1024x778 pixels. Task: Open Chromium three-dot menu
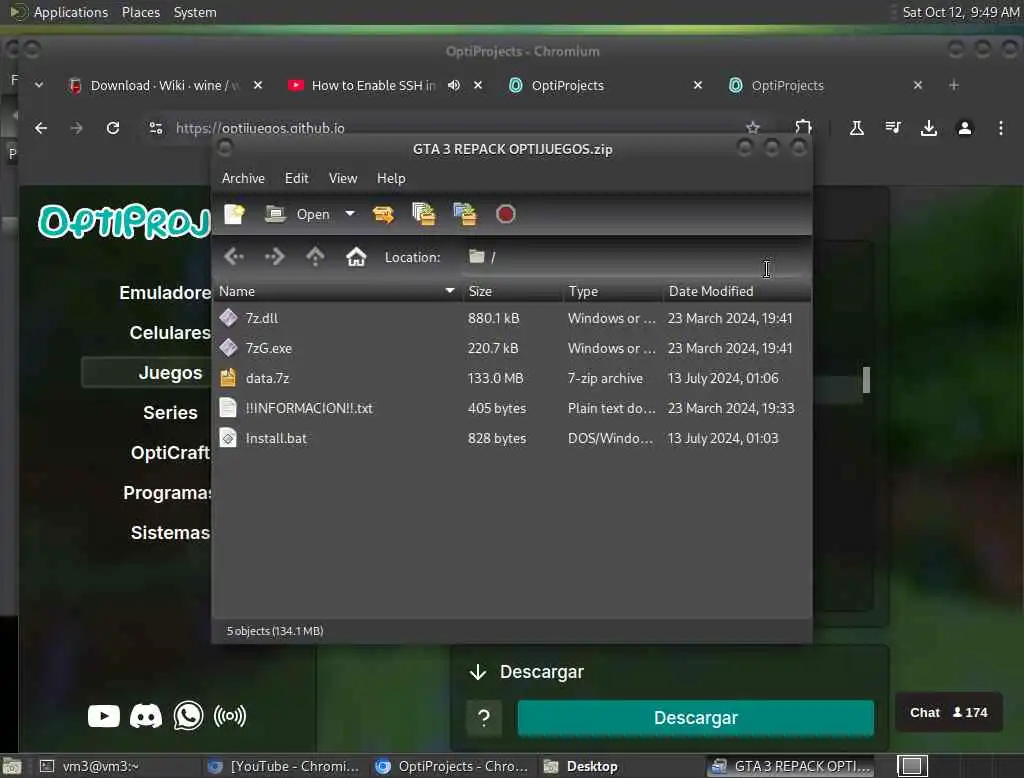(x=1000, y=128)
